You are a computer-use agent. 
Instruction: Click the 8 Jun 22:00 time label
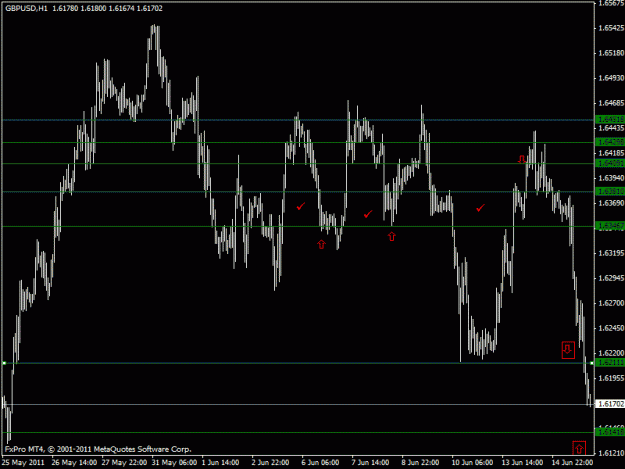(x=420, y=463)
